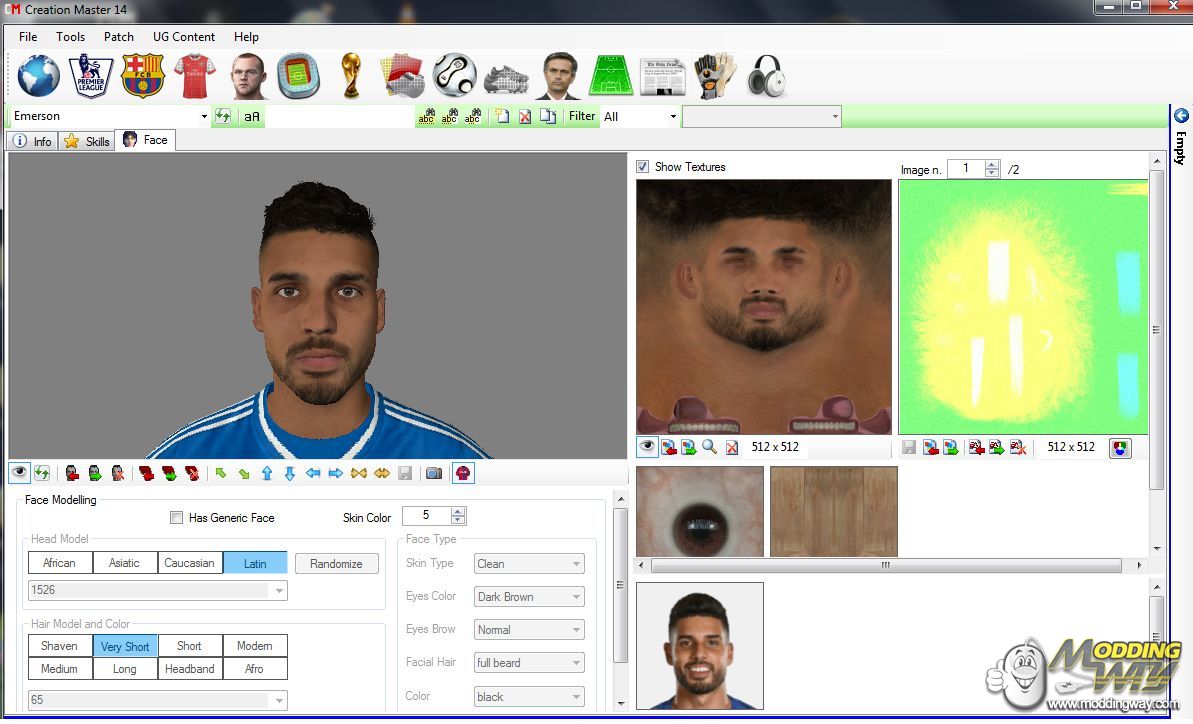Viewport: 1193px width, 724px height.
Task: Uncheck the Show Textures checkbox
Action: 643,167
